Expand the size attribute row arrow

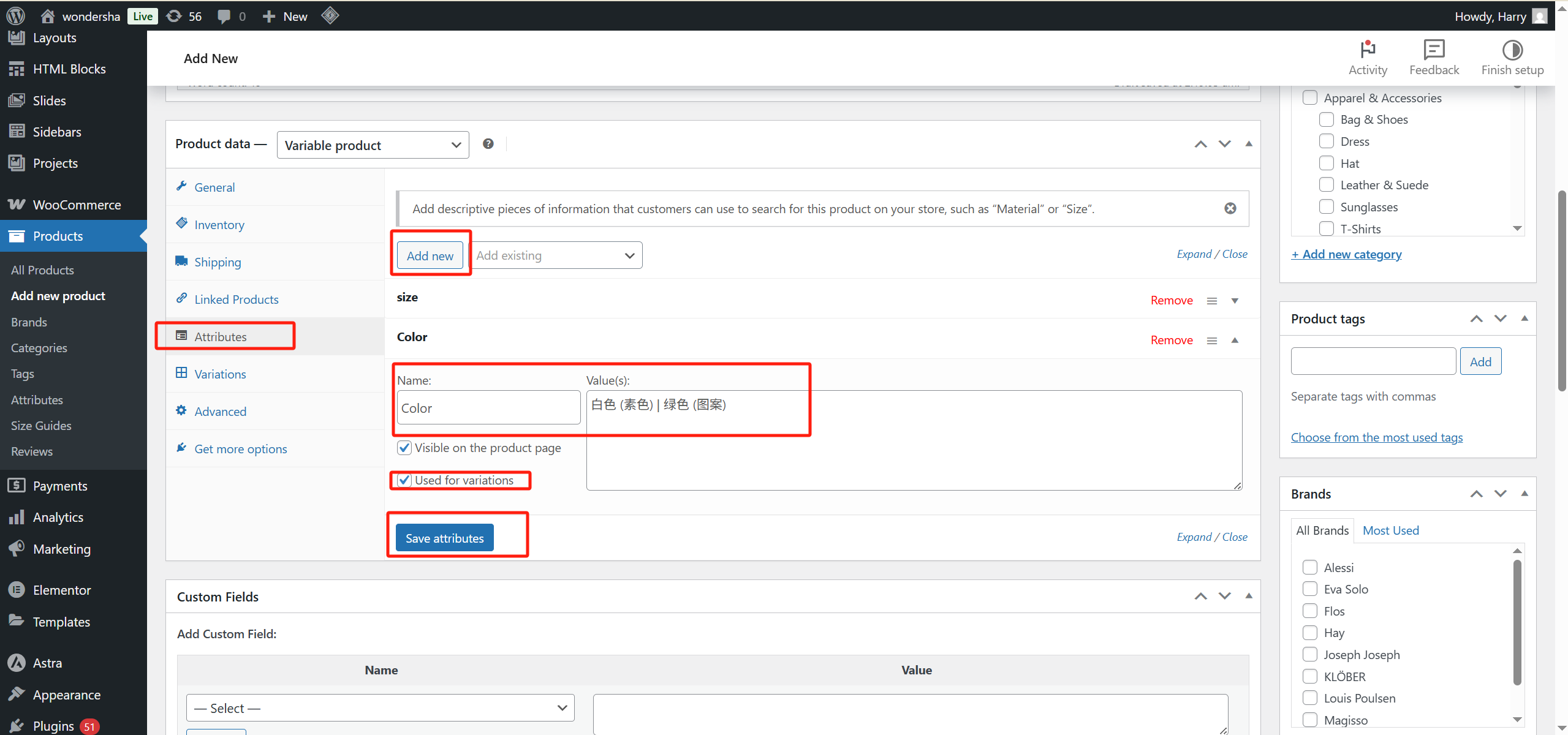[x=1235, y=301]
